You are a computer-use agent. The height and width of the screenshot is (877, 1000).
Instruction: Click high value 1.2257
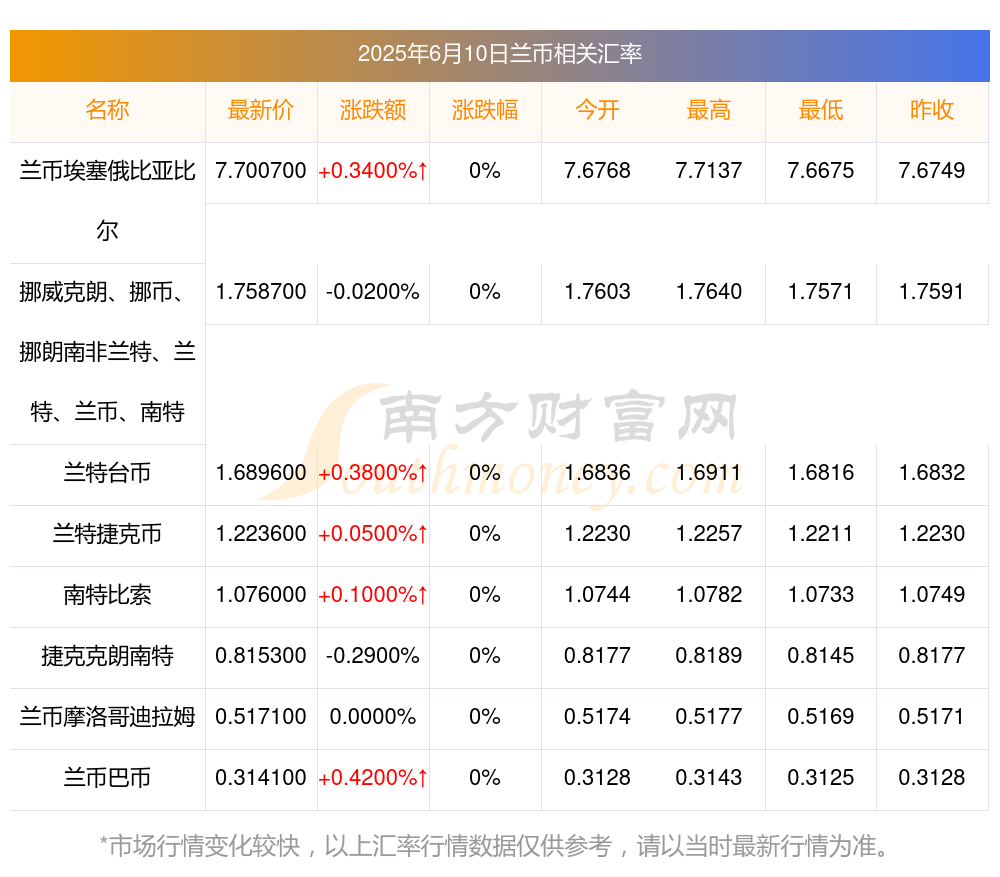click(x=709, y=534)
